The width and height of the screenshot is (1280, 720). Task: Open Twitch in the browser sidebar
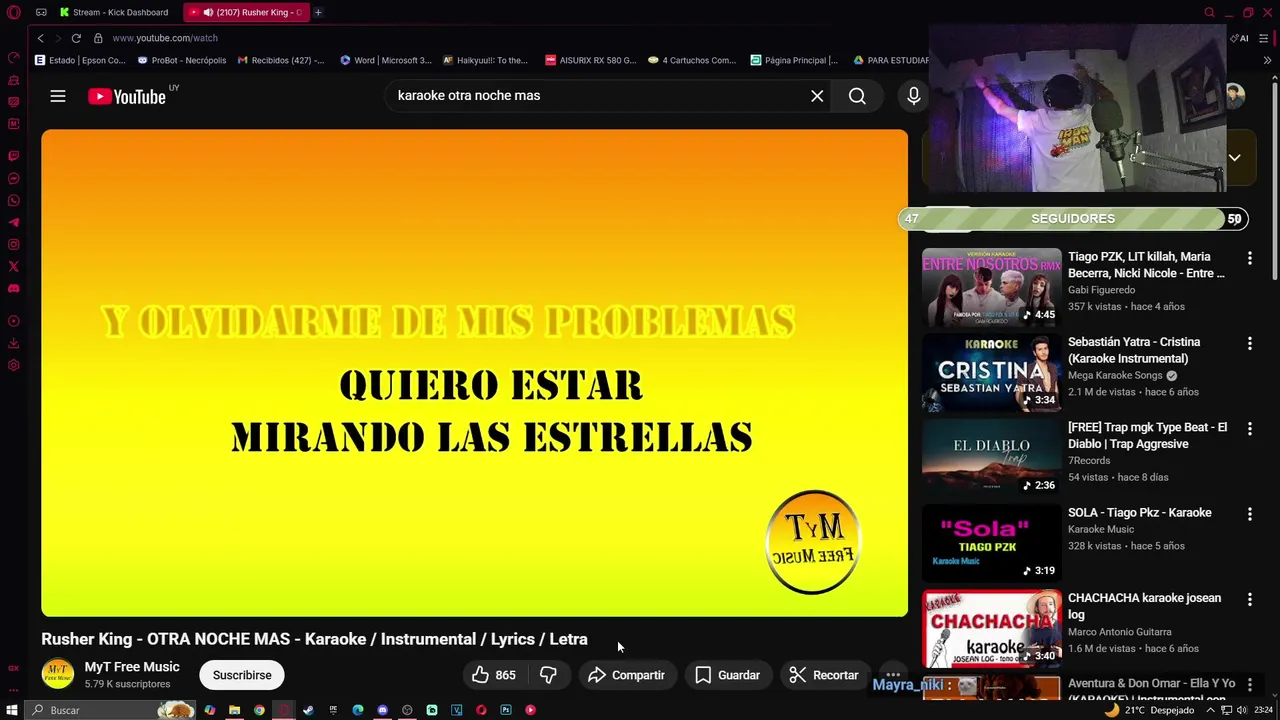14,156
